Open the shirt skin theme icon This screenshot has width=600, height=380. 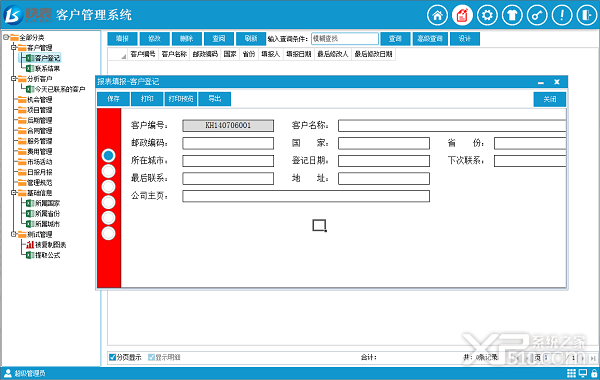(512, 15)
